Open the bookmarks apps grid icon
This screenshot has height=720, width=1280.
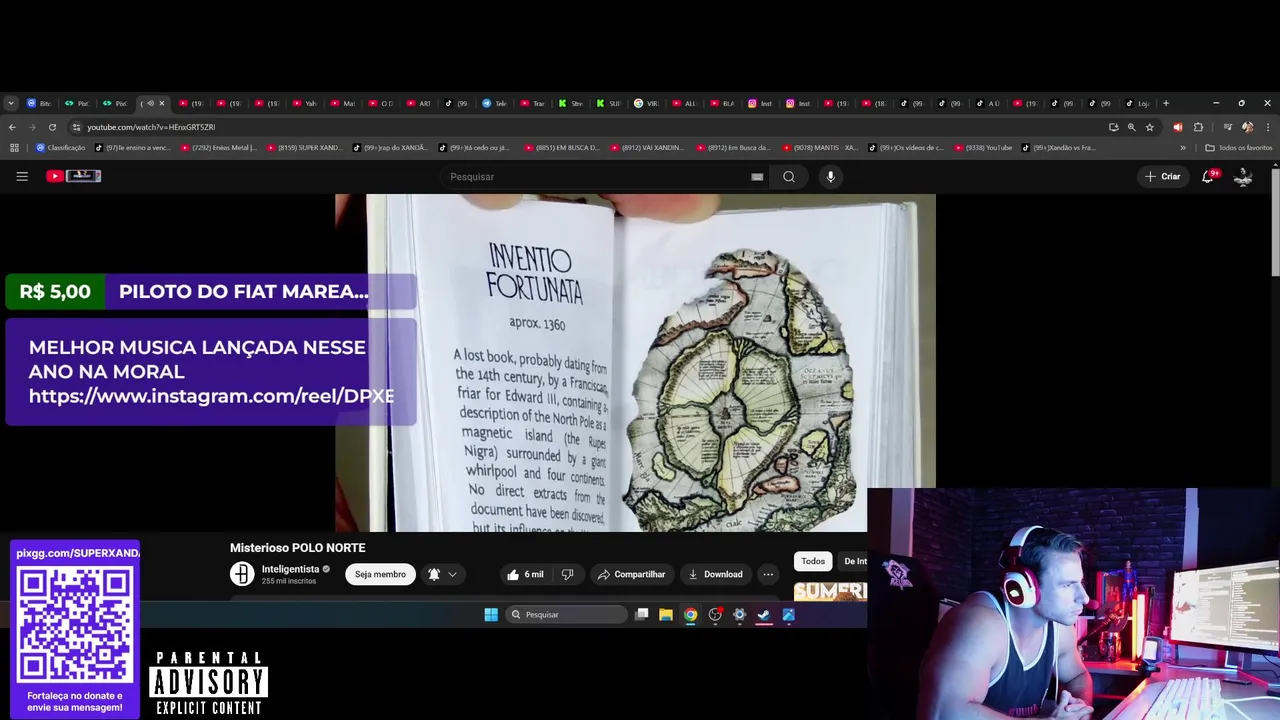pyautogui.click(x=14, y=148)
